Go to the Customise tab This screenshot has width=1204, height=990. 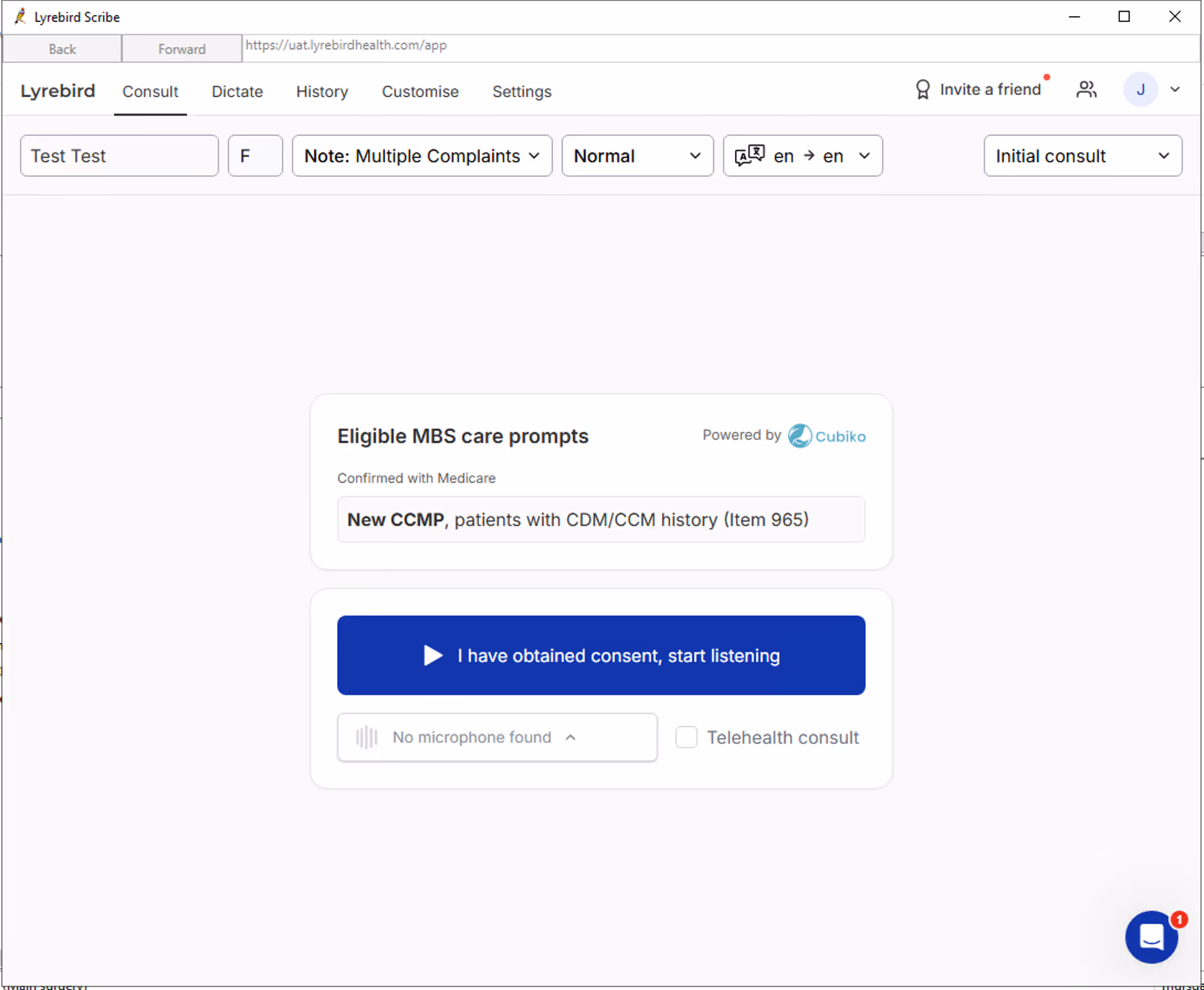click(x=420, y=91)
